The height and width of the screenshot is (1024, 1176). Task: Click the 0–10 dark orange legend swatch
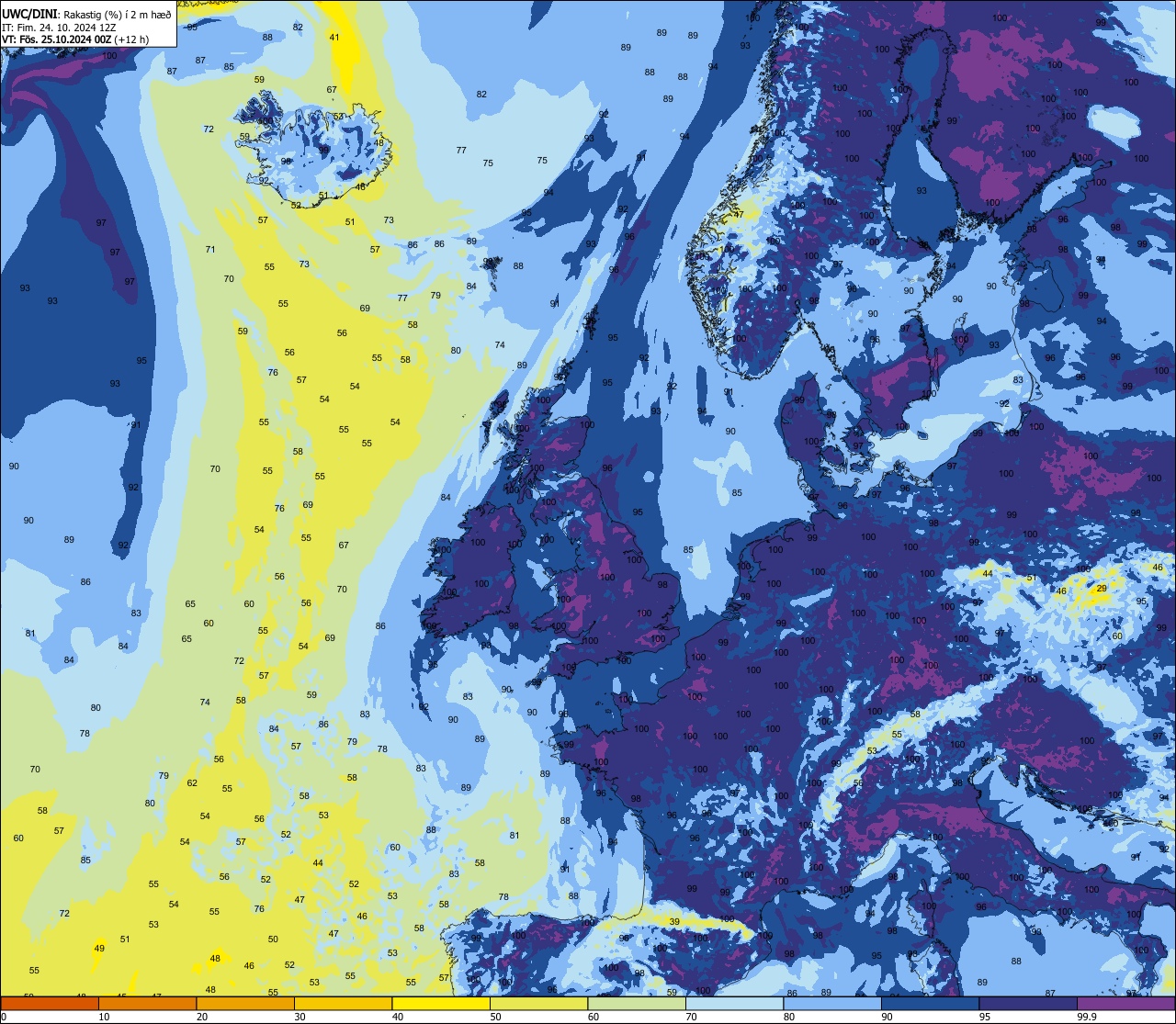50,1004
